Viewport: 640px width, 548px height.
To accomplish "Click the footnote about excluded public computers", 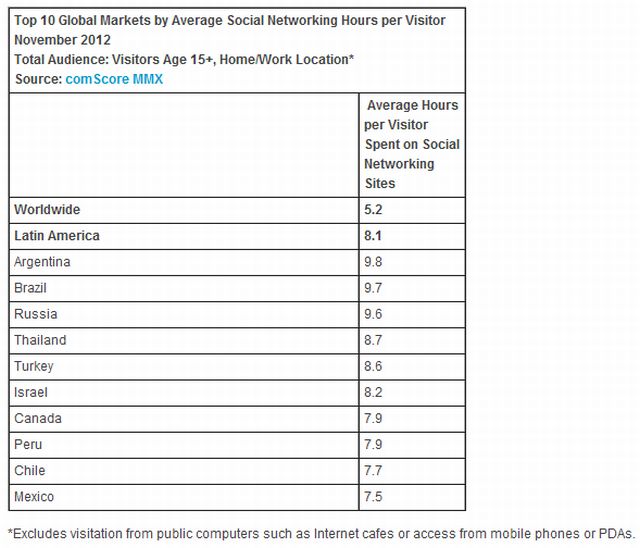I will (x=319, y=530).
